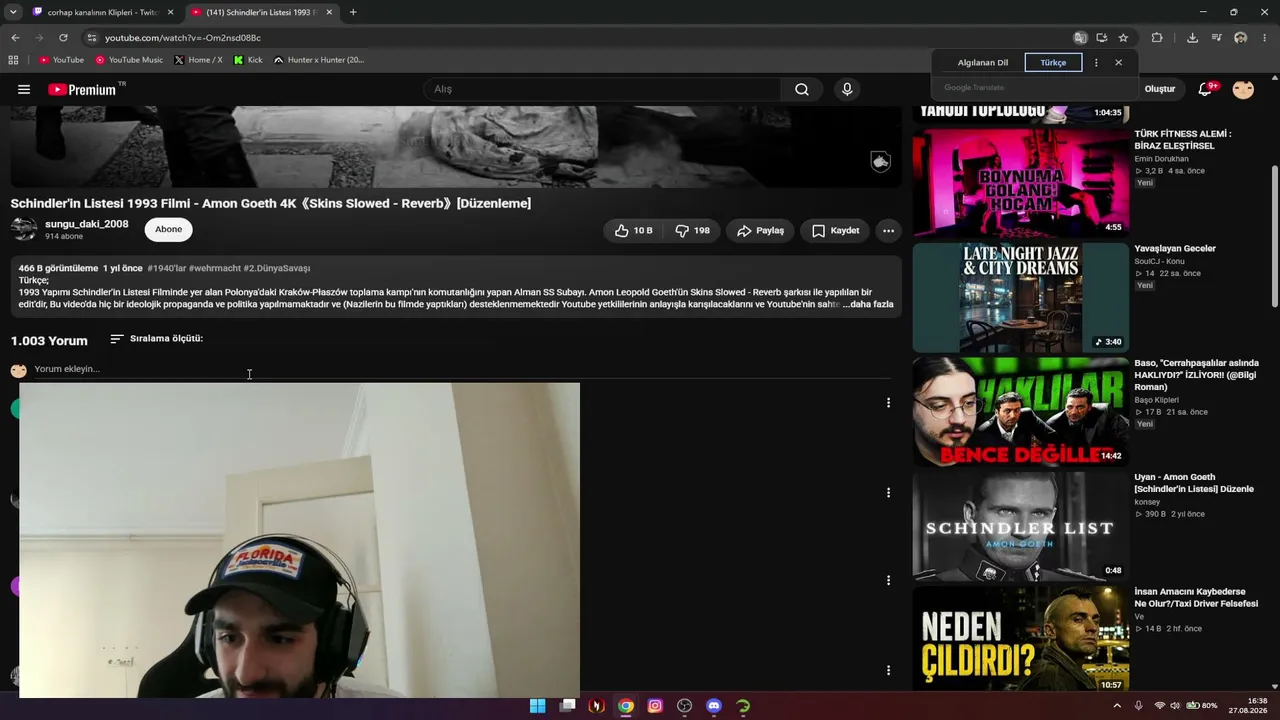Play the Boynuma Dolanma Hocam thumbnail
1280x720 pixels.
pos(1020,182)
